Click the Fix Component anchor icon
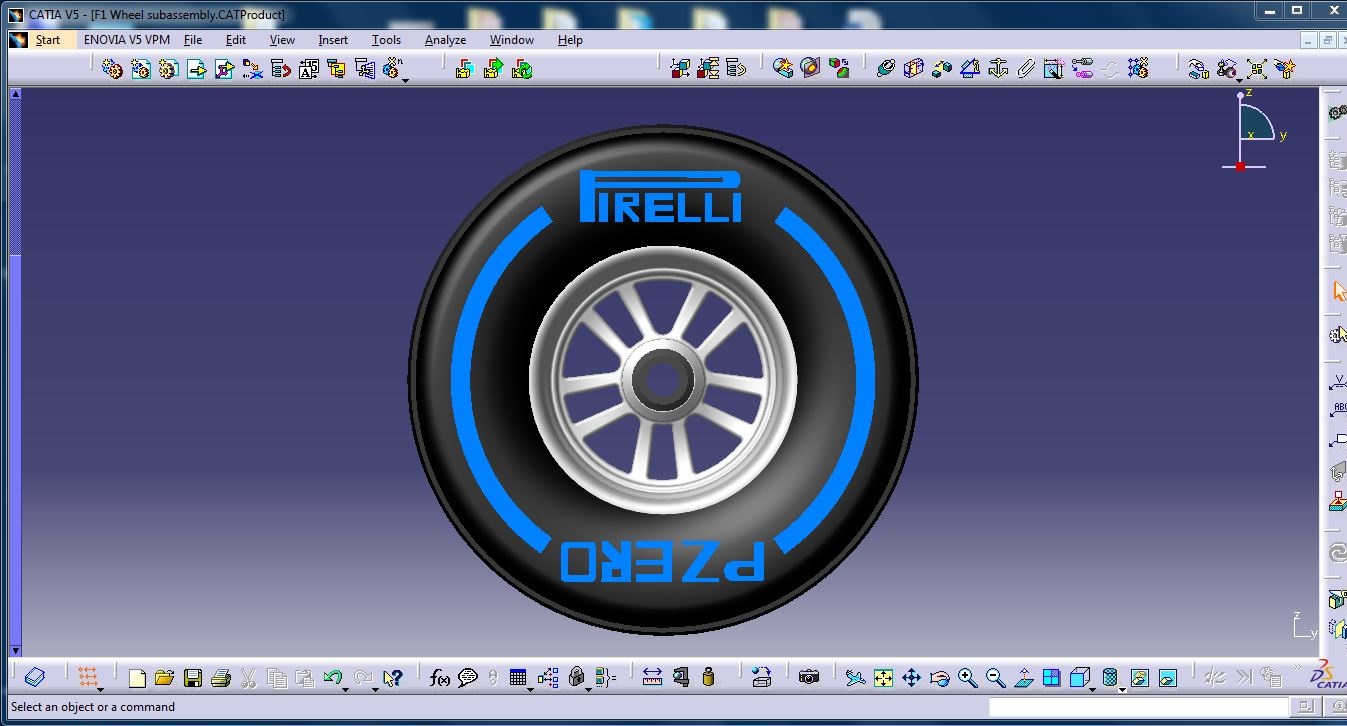Image resolution: width=1347 pixels, height=726 pixels. pos(997,68)
